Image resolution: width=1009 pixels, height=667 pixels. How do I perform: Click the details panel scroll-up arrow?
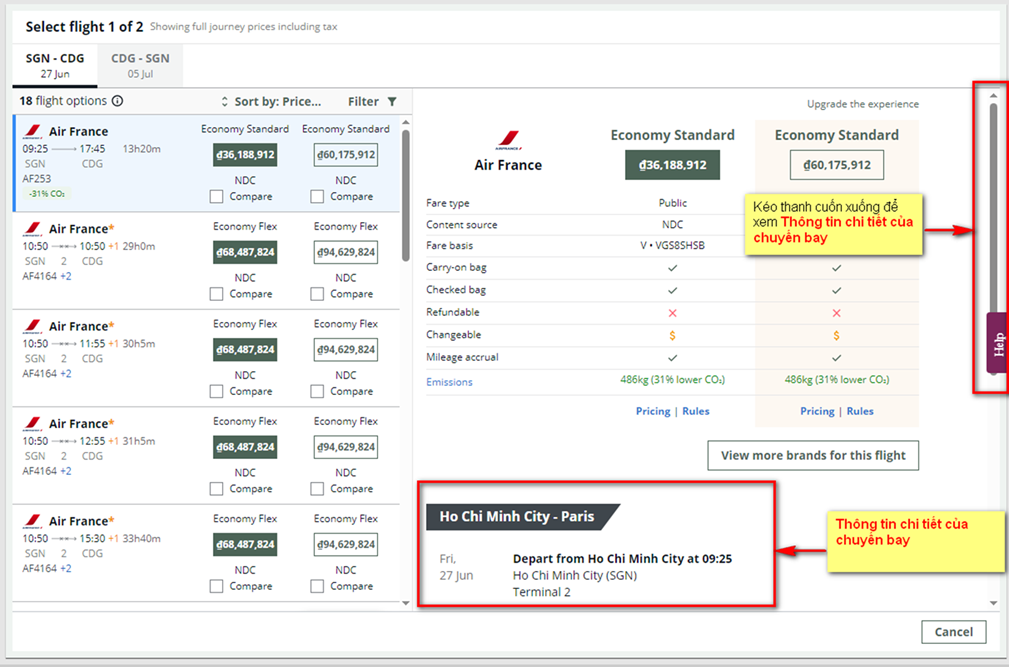point(994,96)
